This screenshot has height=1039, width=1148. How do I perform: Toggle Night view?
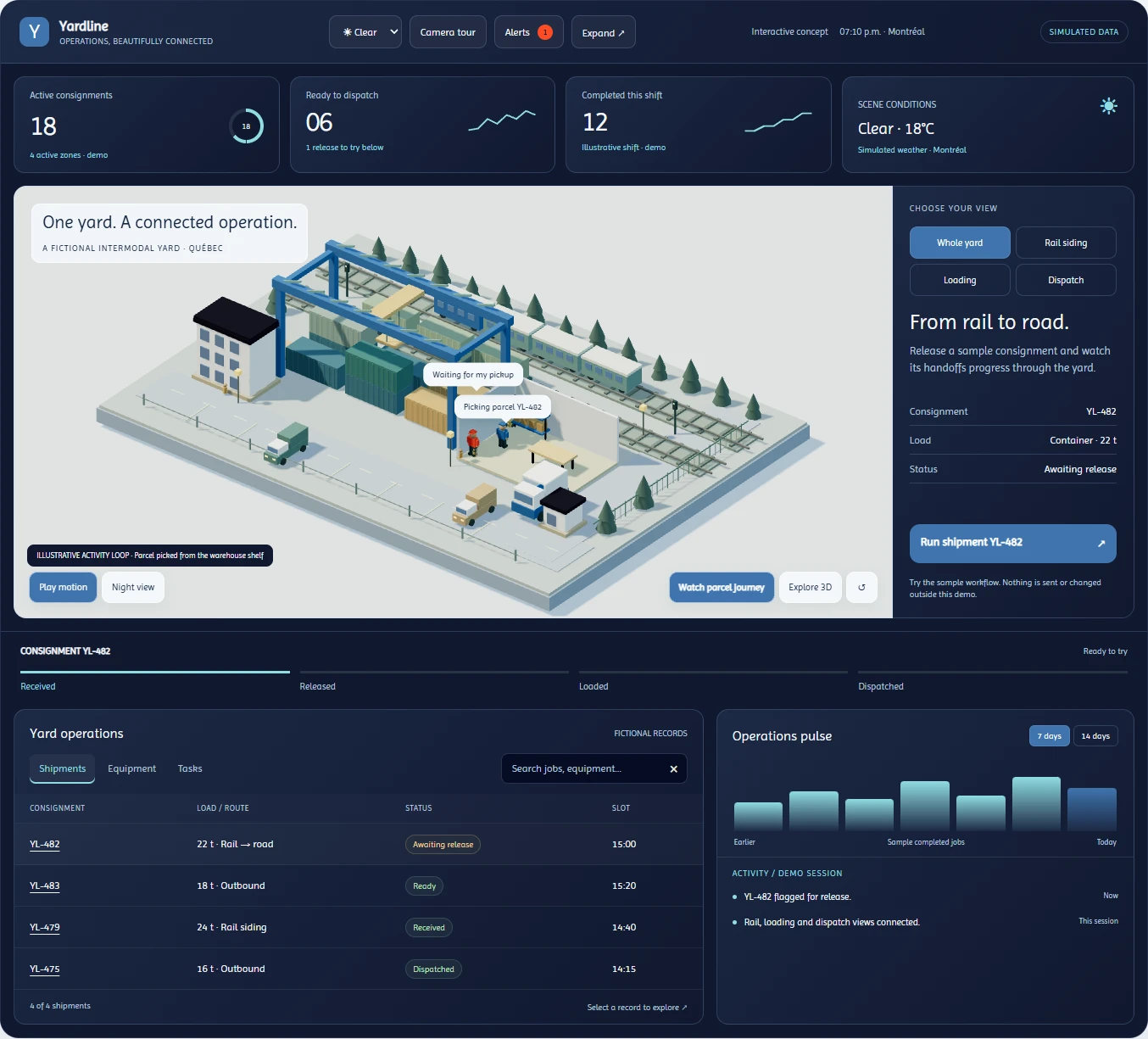pyautogui.click(x=133, y=587)
